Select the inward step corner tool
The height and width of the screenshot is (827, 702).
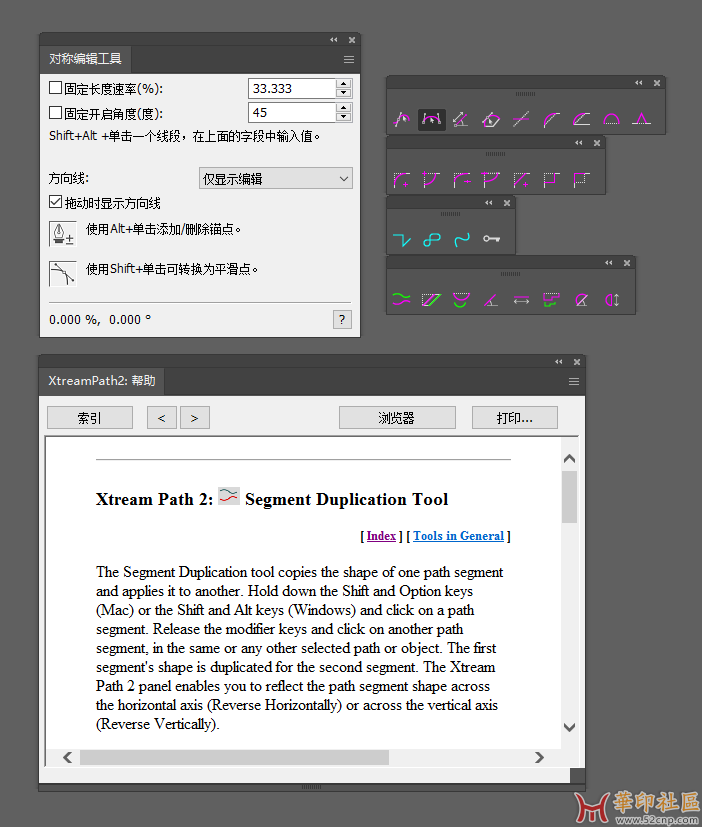(551, 180)
